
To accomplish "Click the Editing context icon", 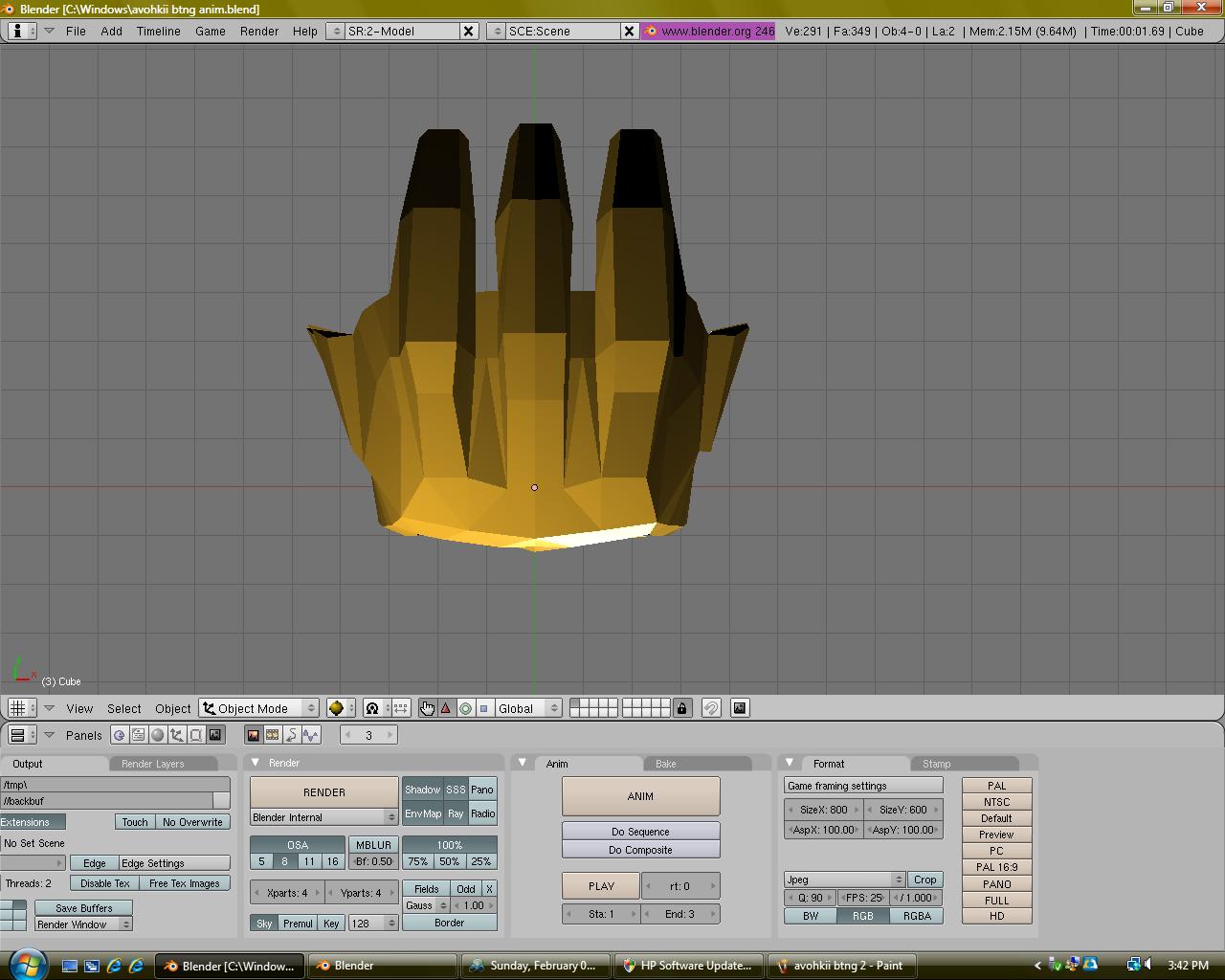I will (x=196, y=735).
